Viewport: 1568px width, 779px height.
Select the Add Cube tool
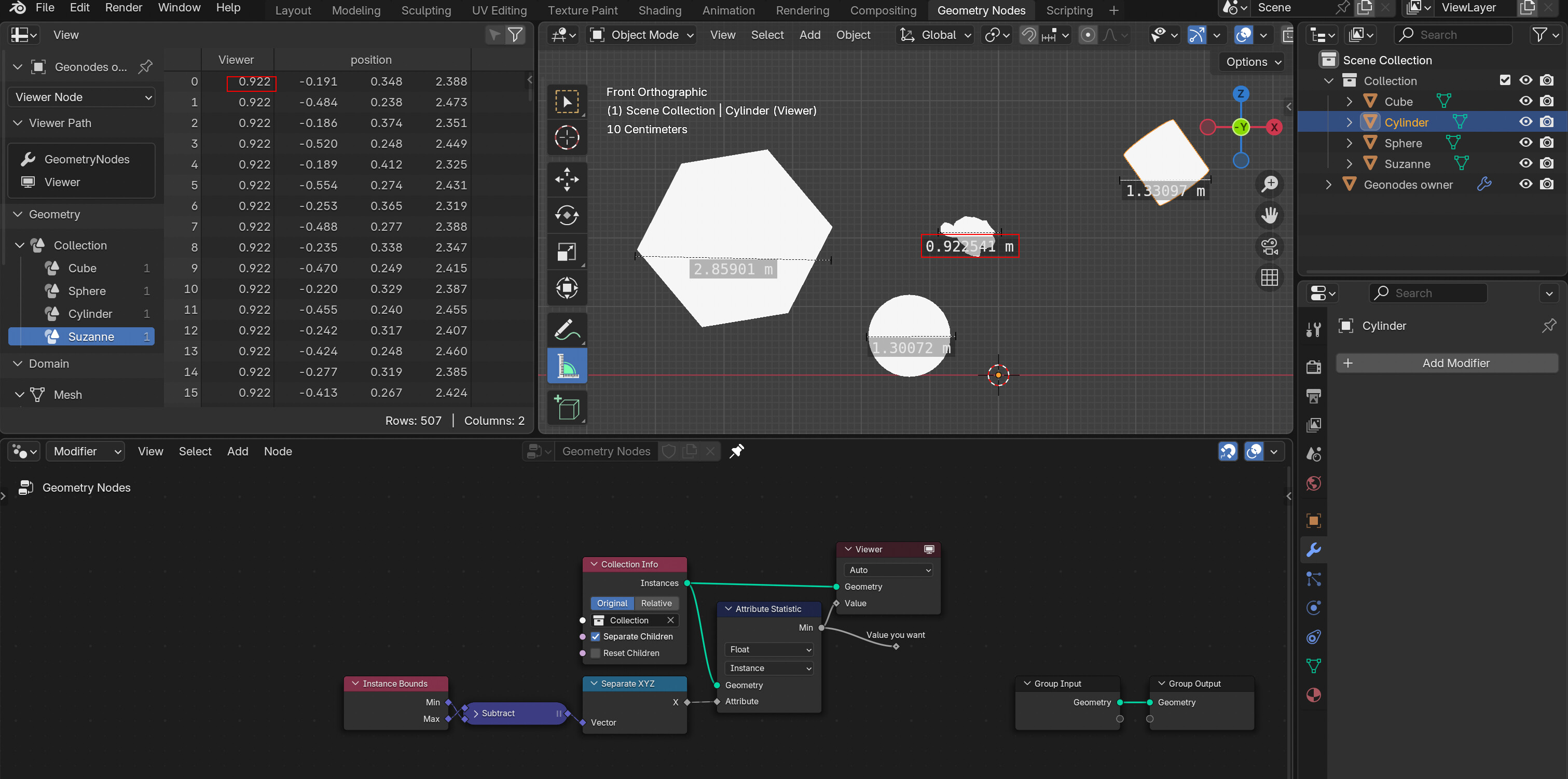click(567, 408)
